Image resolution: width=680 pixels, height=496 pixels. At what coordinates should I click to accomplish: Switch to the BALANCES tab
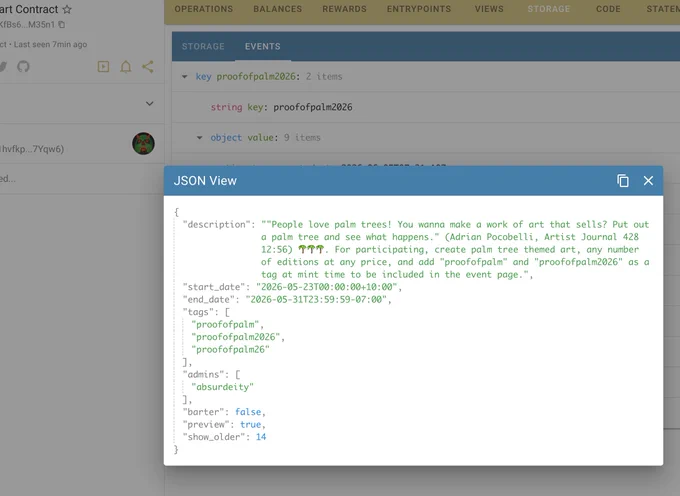[278, 9]
